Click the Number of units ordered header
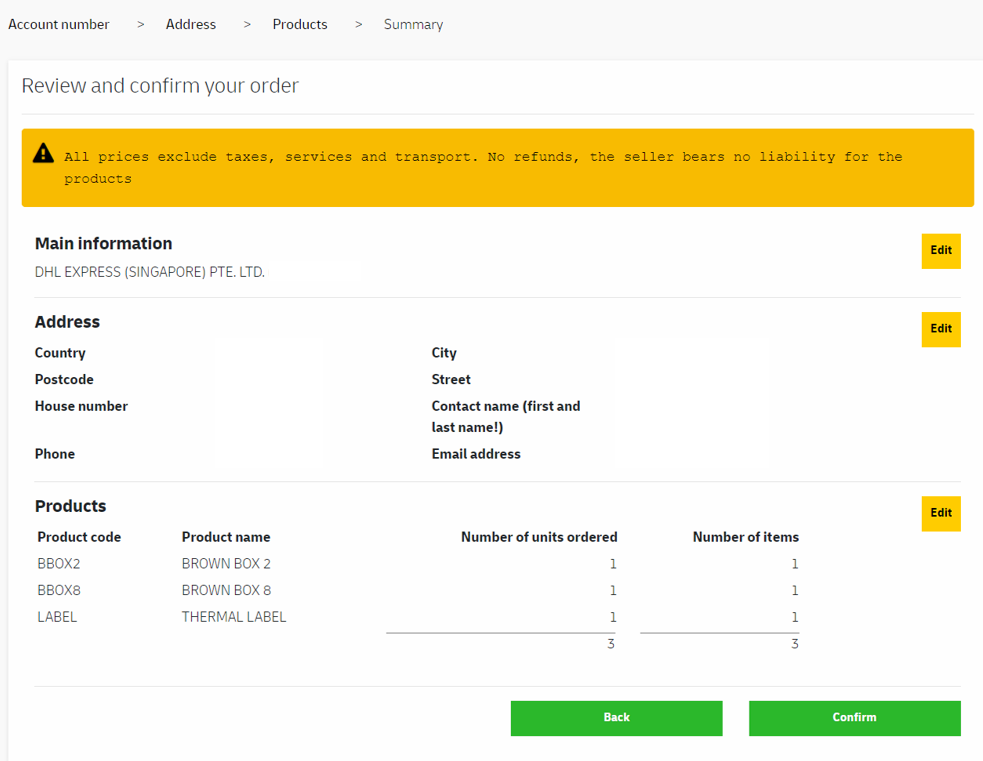 (x=539, y=537)
